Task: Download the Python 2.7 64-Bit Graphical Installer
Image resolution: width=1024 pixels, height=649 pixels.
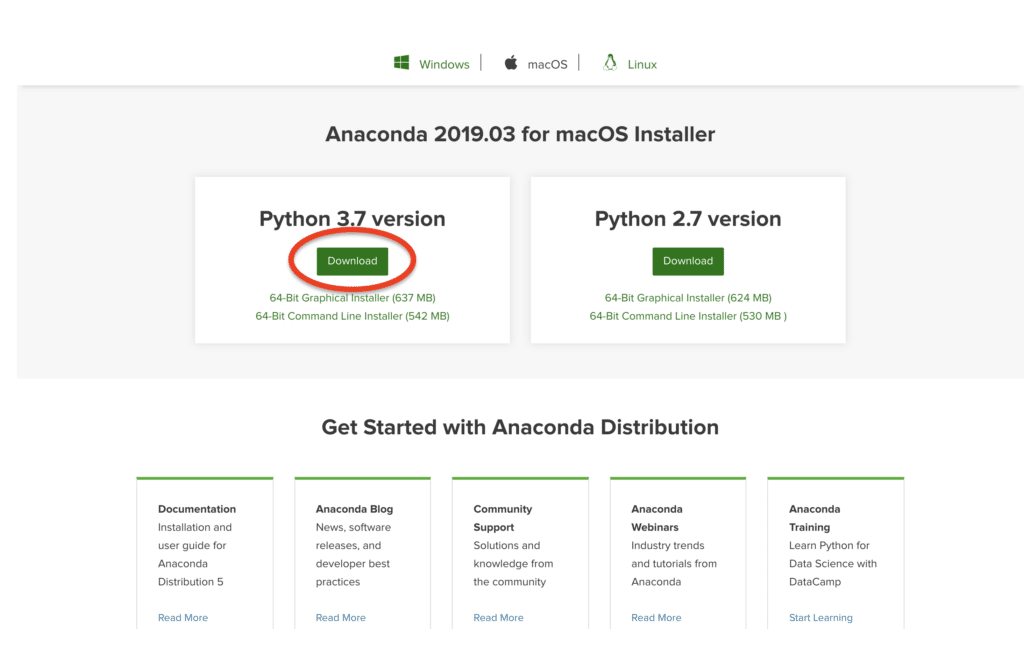Action: pos(687,297)
